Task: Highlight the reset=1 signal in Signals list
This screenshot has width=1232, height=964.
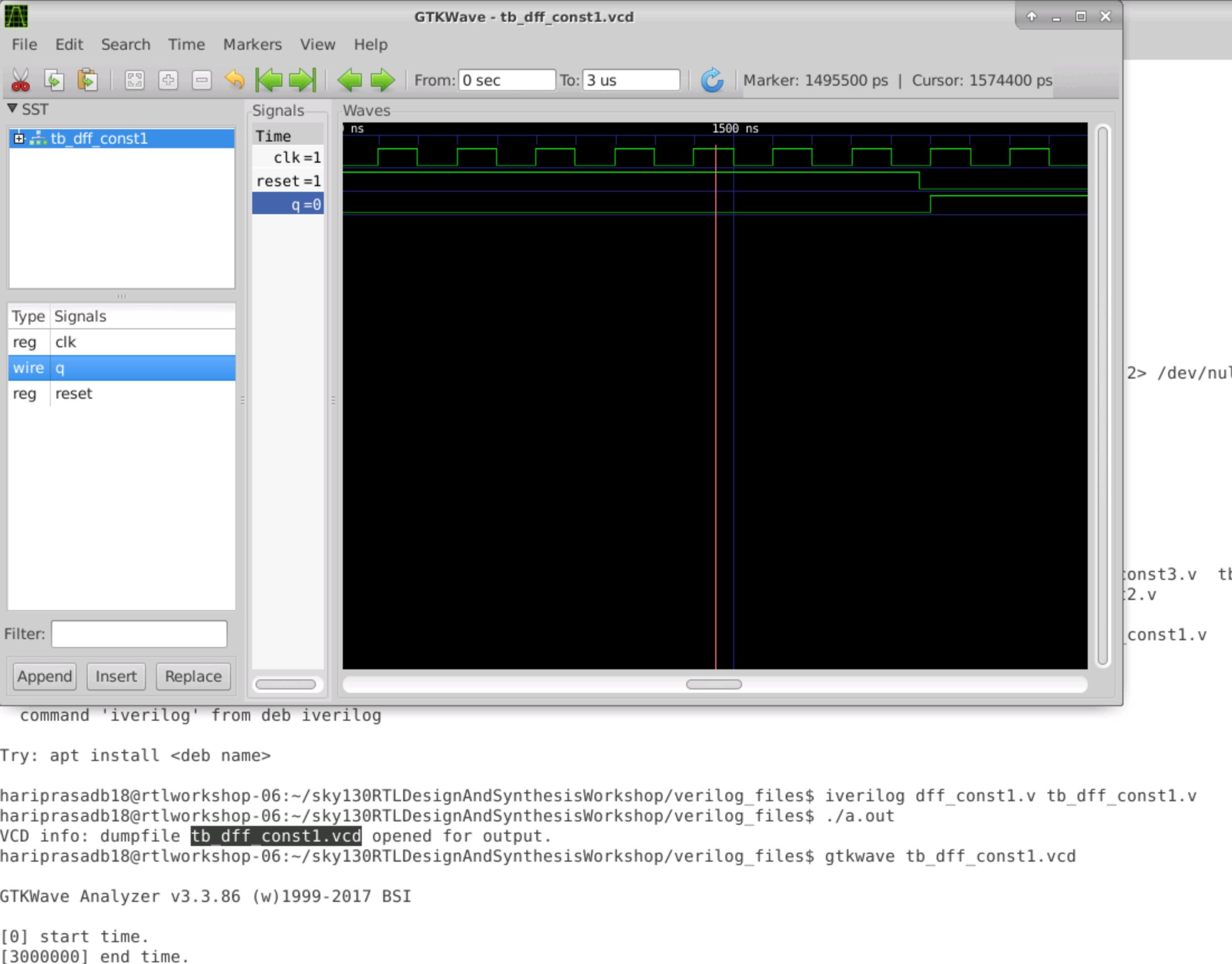Action: (x=289, y=181)
